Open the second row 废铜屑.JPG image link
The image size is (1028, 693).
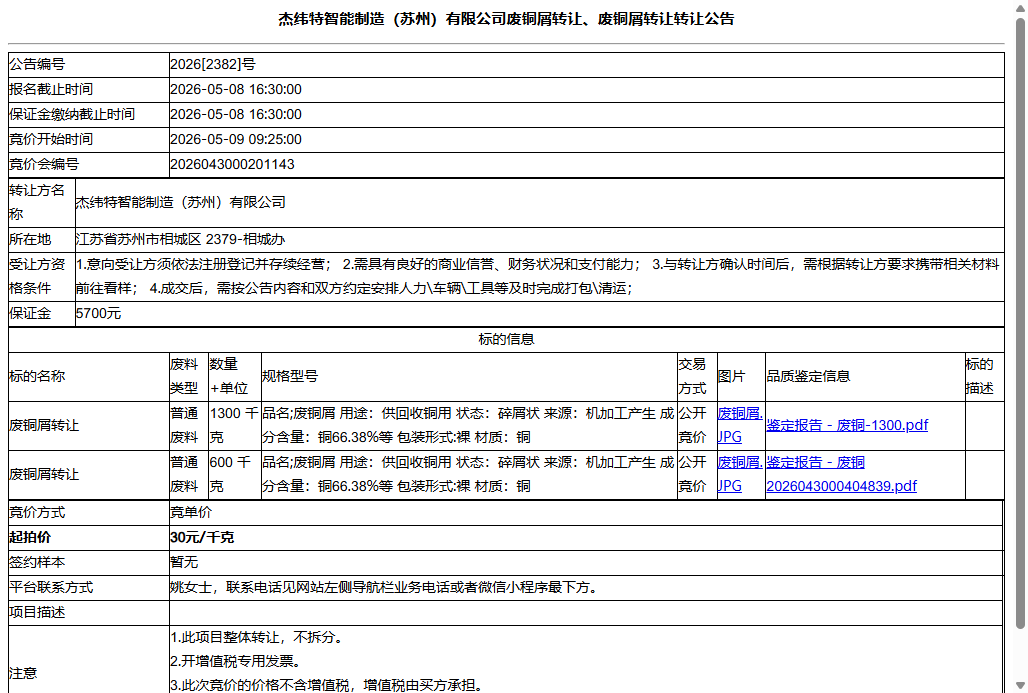740,474
